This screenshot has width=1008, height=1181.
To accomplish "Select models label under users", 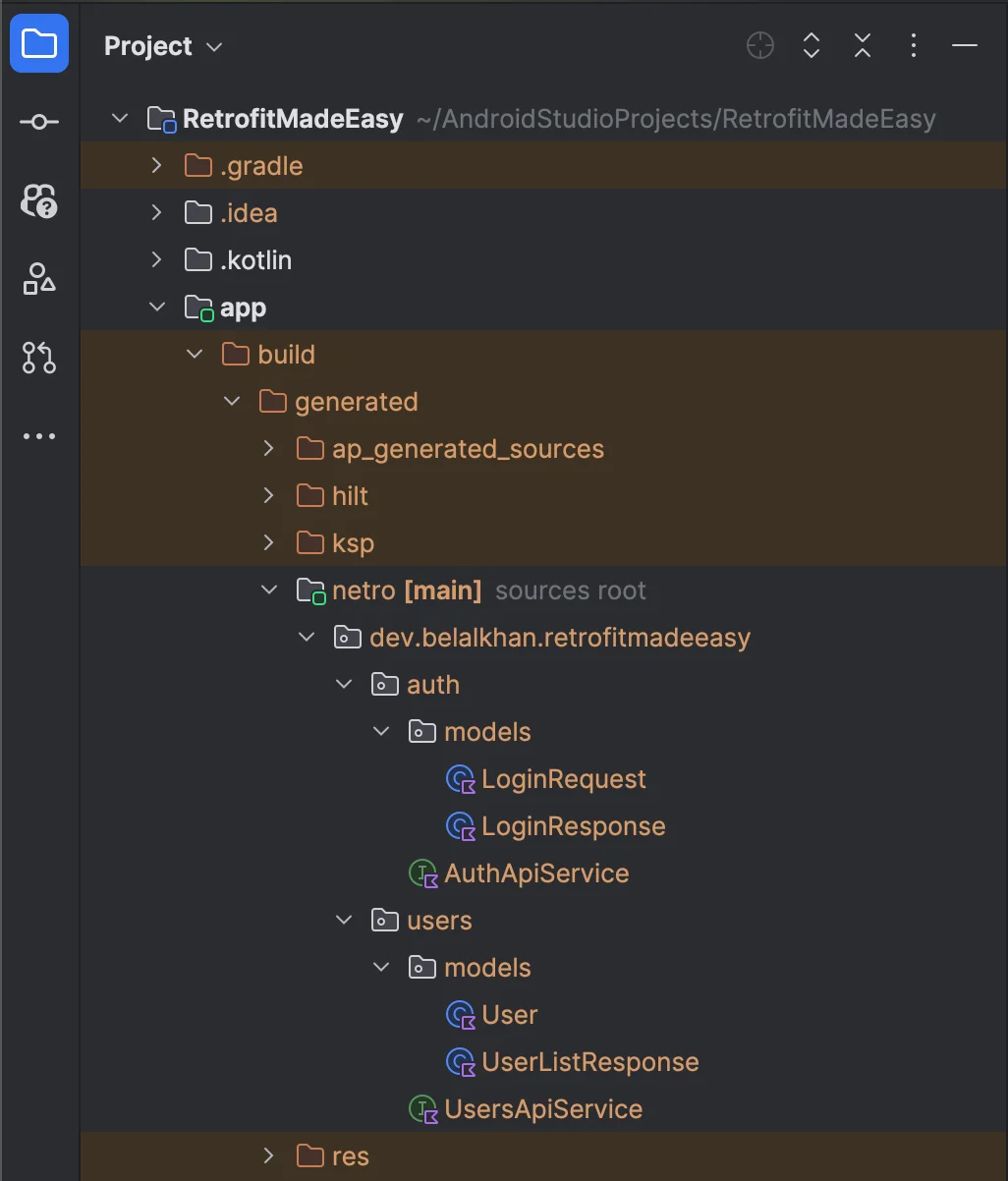I will tap(487, 968).
